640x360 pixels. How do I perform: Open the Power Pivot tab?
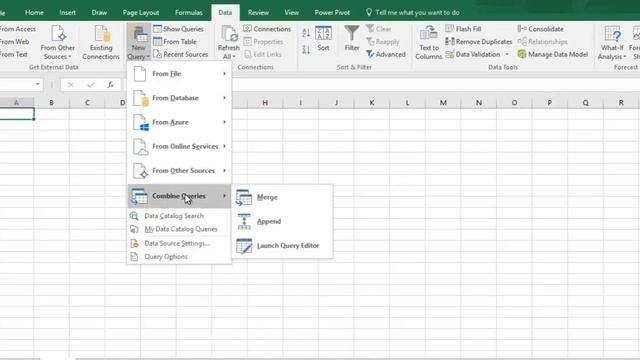tap(332, 13)
